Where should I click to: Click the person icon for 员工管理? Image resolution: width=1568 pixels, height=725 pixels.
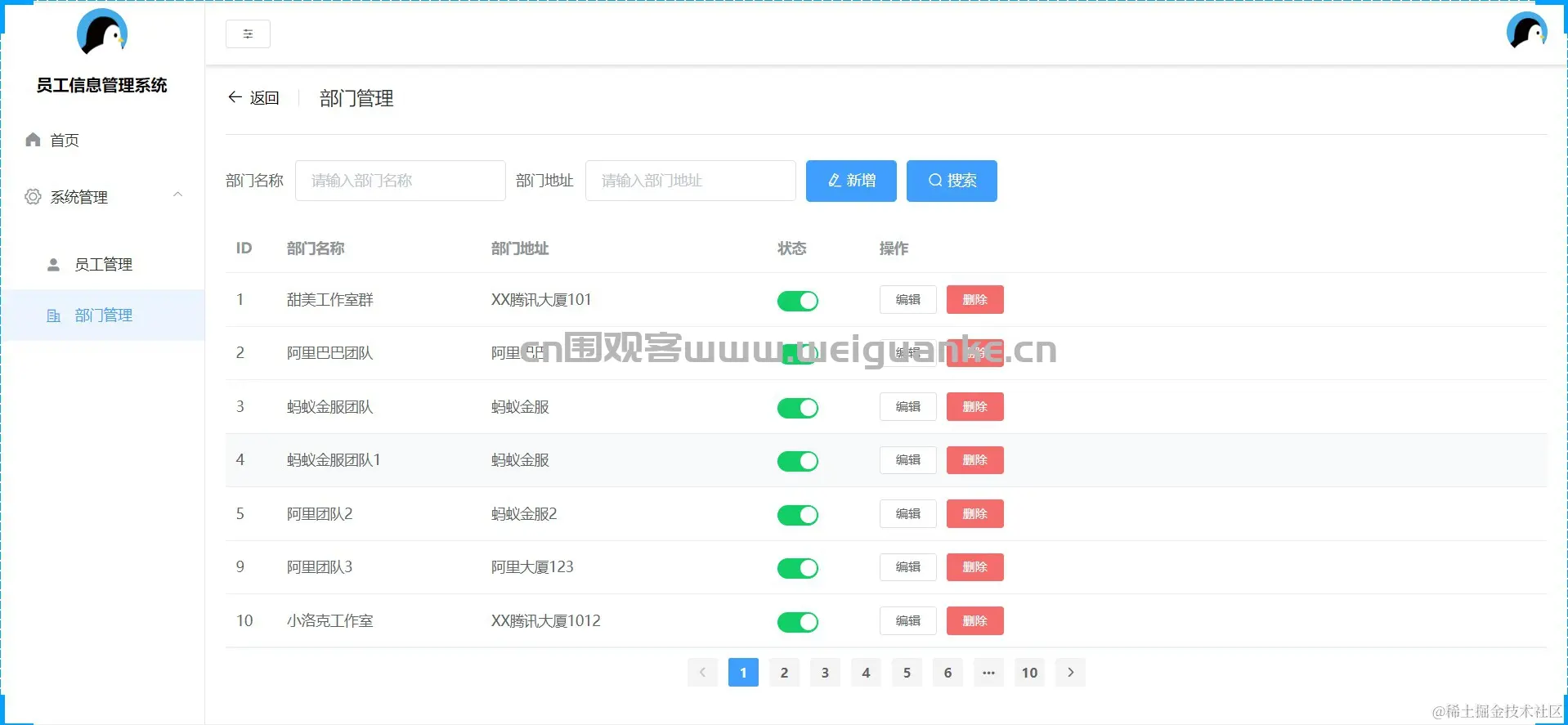click(x=53, y=265)
